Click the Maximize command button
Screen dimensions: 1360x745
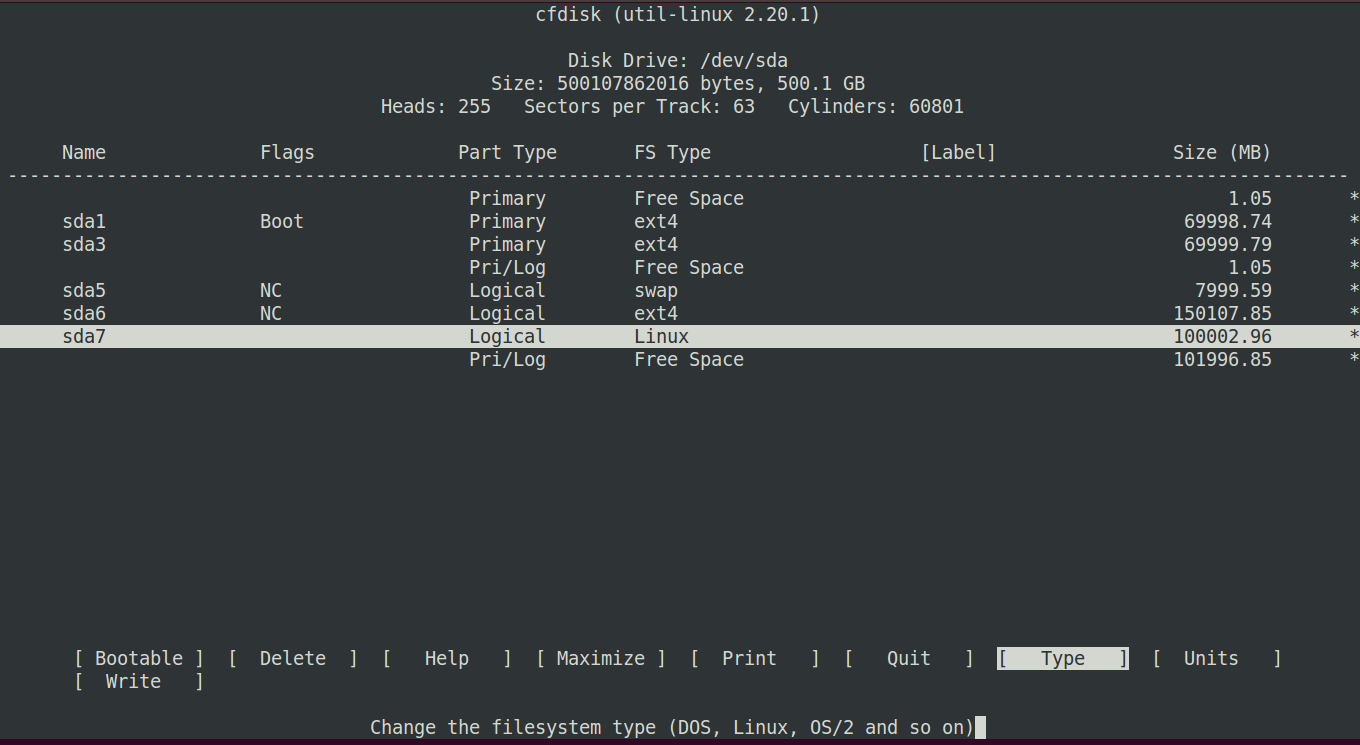[599, 658]
